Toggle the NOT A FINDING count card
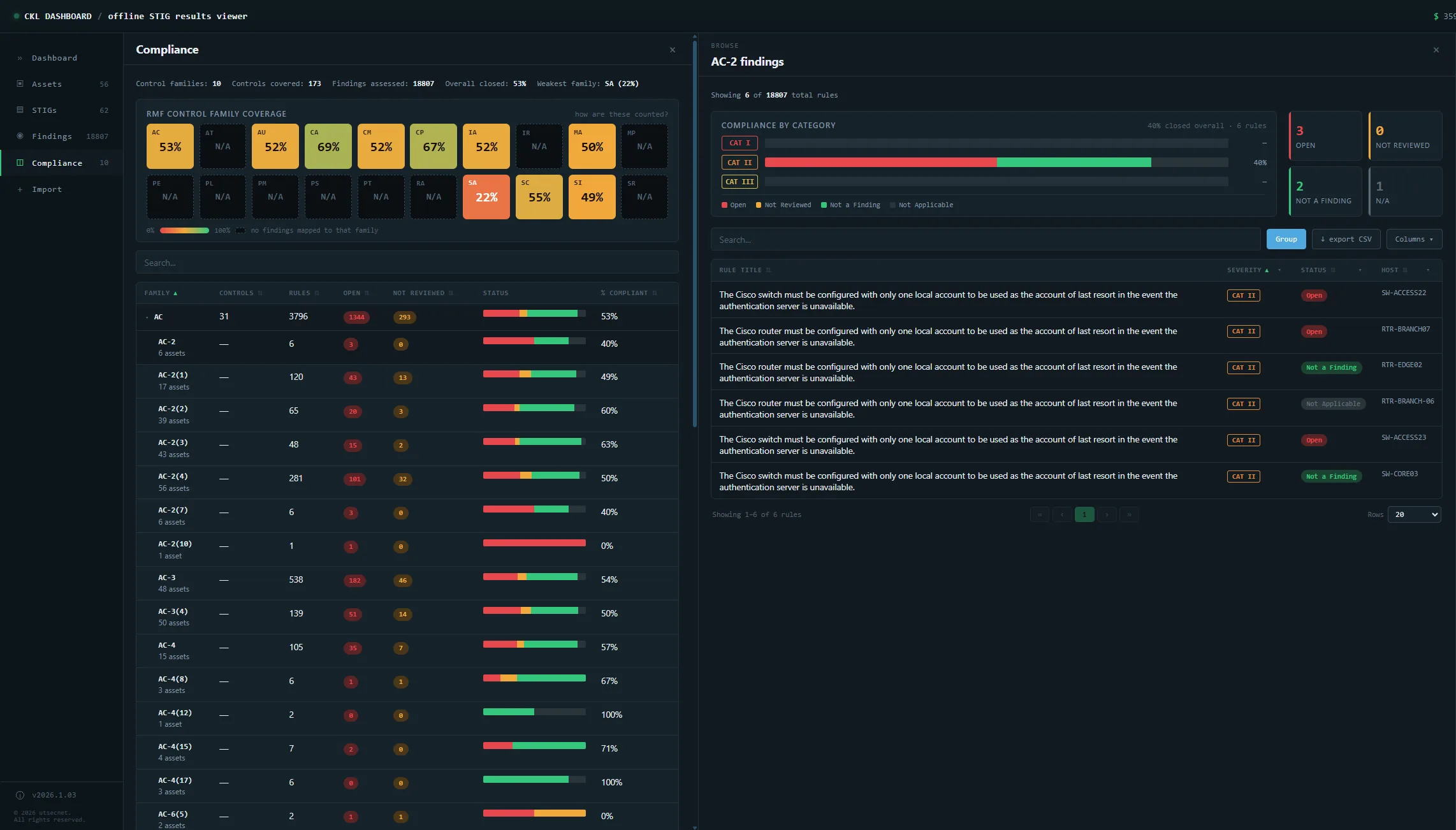This screenshot has width=1456, height=830. click(x=1325, y=191)
